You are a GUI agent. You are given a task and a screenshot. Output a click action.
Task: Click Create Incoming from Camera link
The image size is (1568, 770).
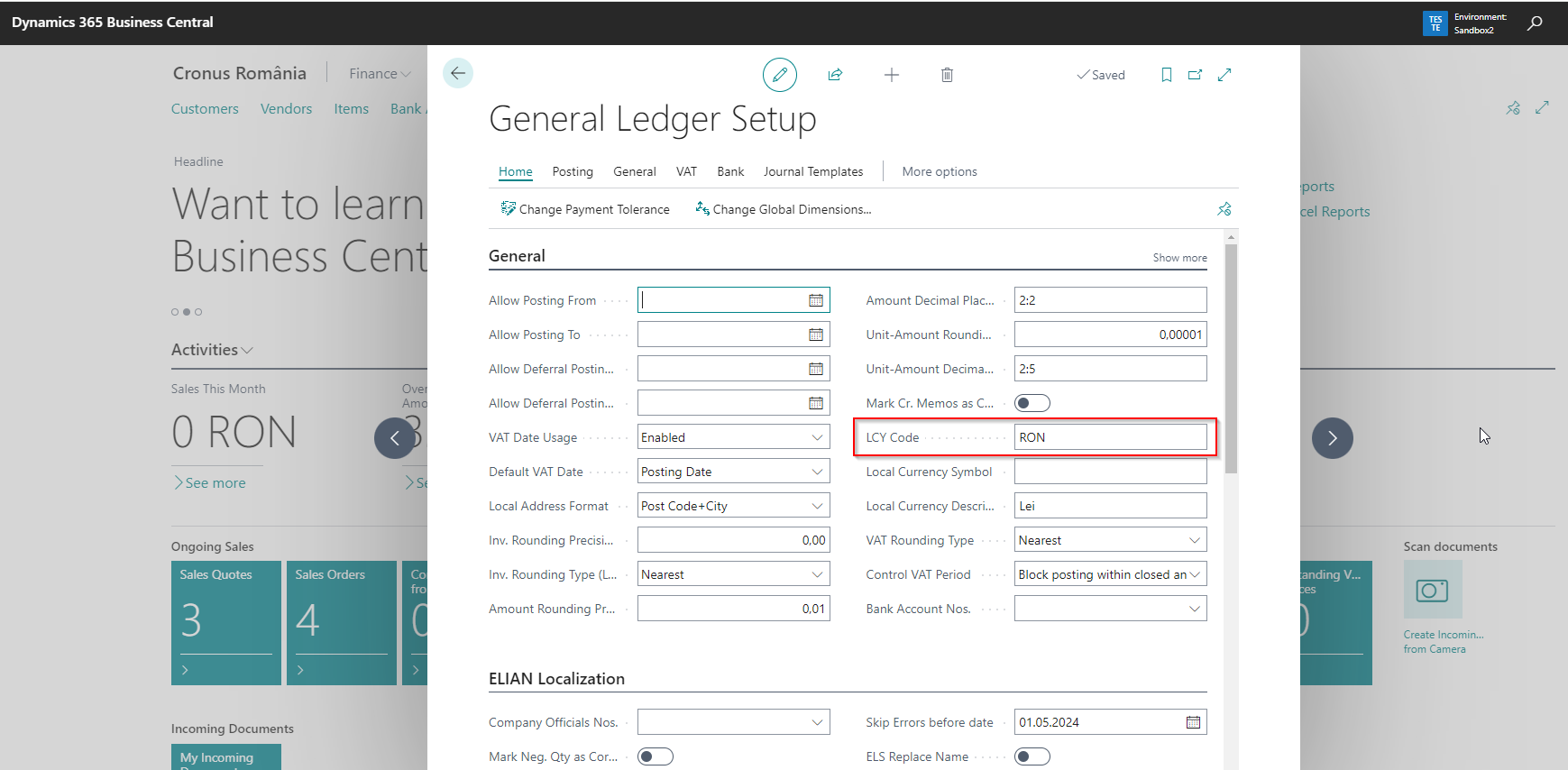1444,642
